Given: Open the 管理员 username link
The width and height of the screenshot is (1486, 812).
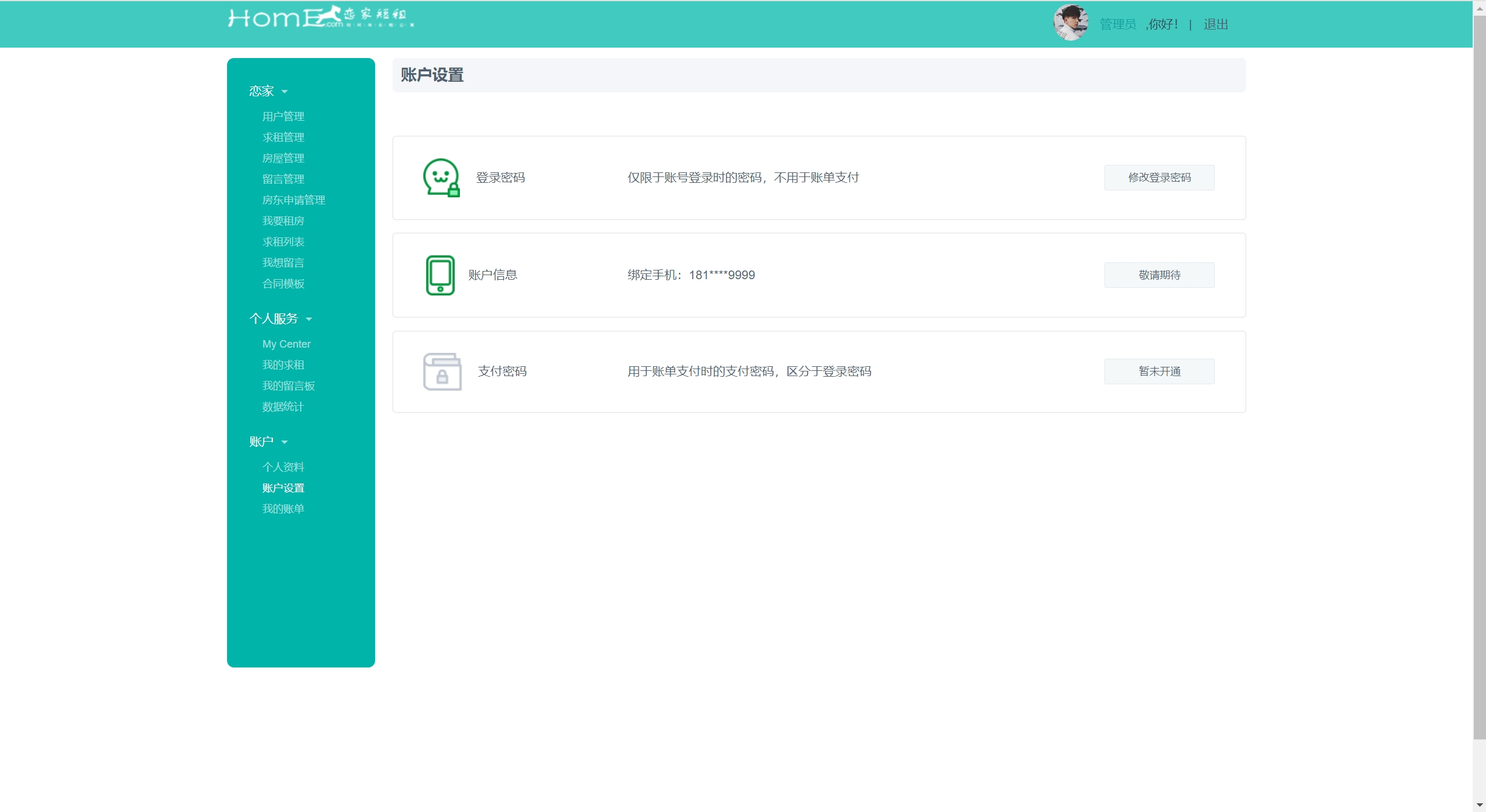Looking at the screenshot, I should coord(1117,24).
